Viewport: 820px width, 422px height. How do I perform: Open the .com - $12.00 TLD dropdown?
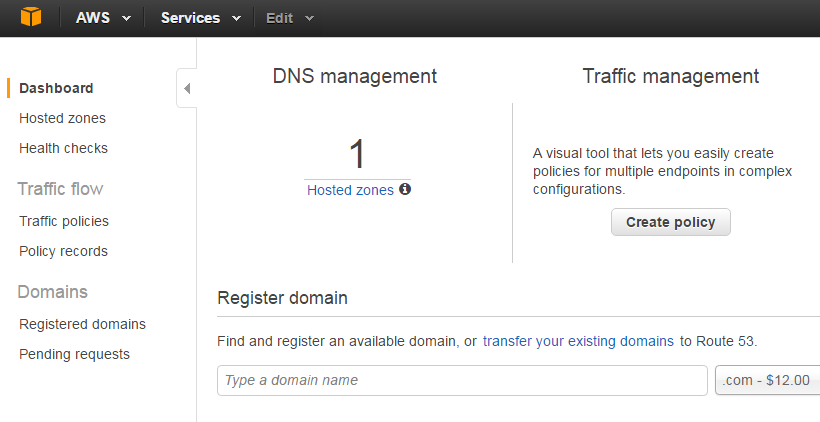point(767,380)
